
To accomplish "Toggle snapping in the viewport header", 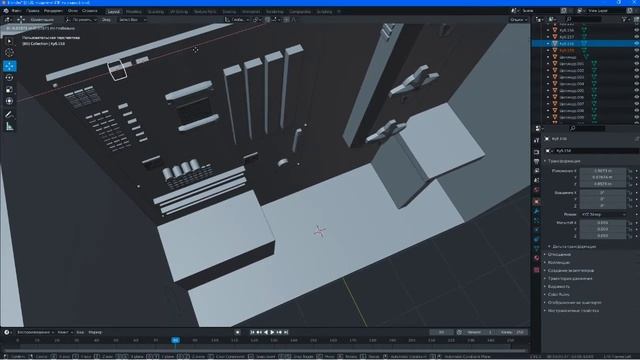I will click(x=267, y=20).
